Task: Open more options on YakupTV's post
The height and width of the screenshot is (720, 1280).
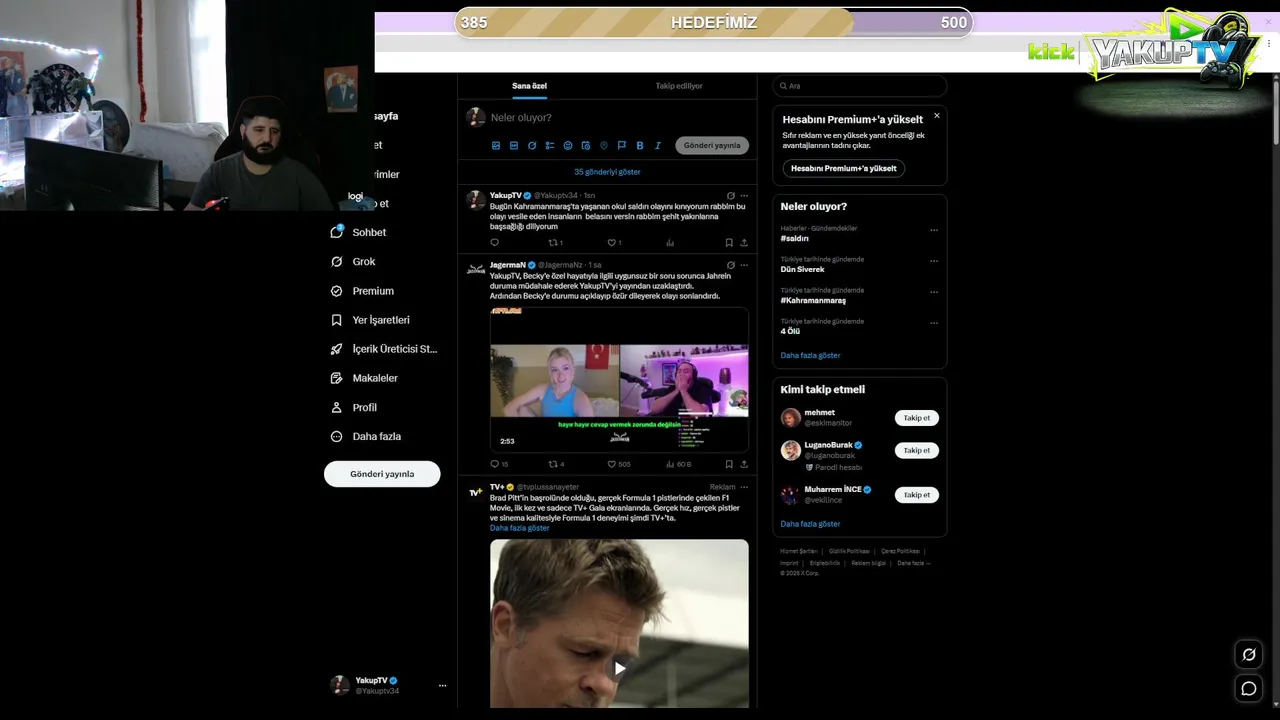Action: pyautogui.click(x=744, y=196)
